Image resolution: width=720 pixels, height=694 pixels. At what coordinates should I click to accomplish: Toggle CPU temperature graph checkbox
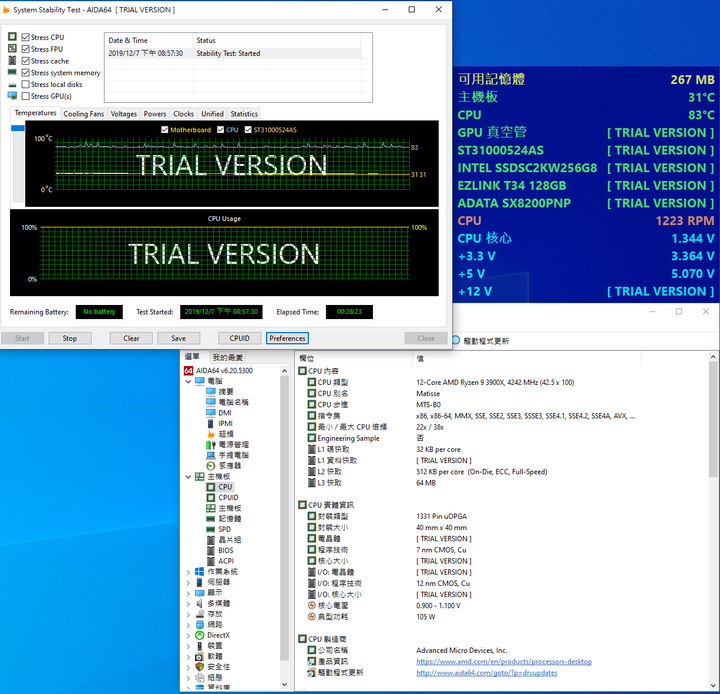pyautogui.click(x=220, y=130)
